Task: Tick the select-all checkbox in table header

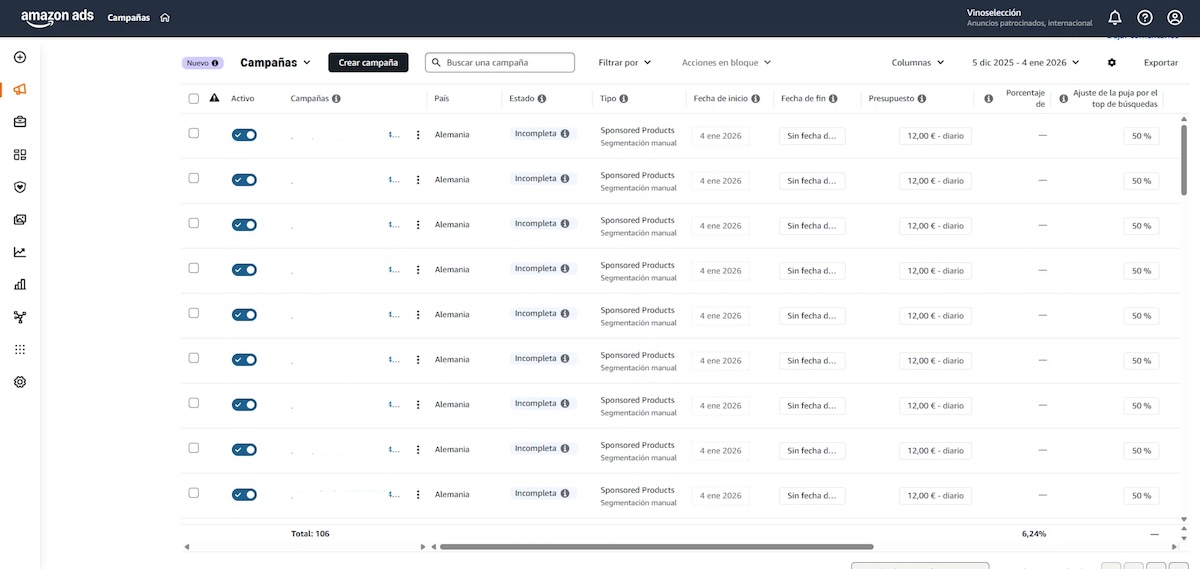Action: (194, 99)
